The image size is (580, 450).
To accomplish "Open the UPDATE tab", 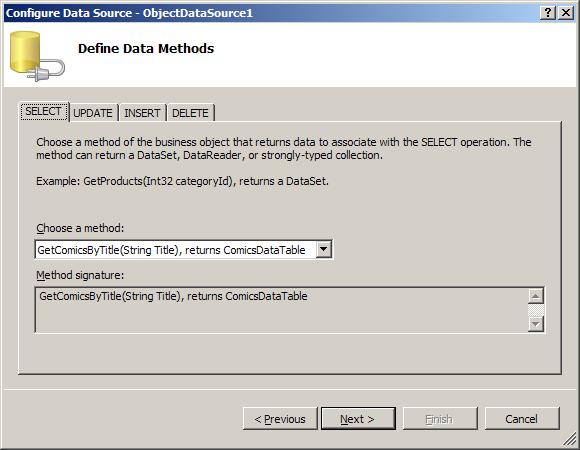I will tap(93, 113).
